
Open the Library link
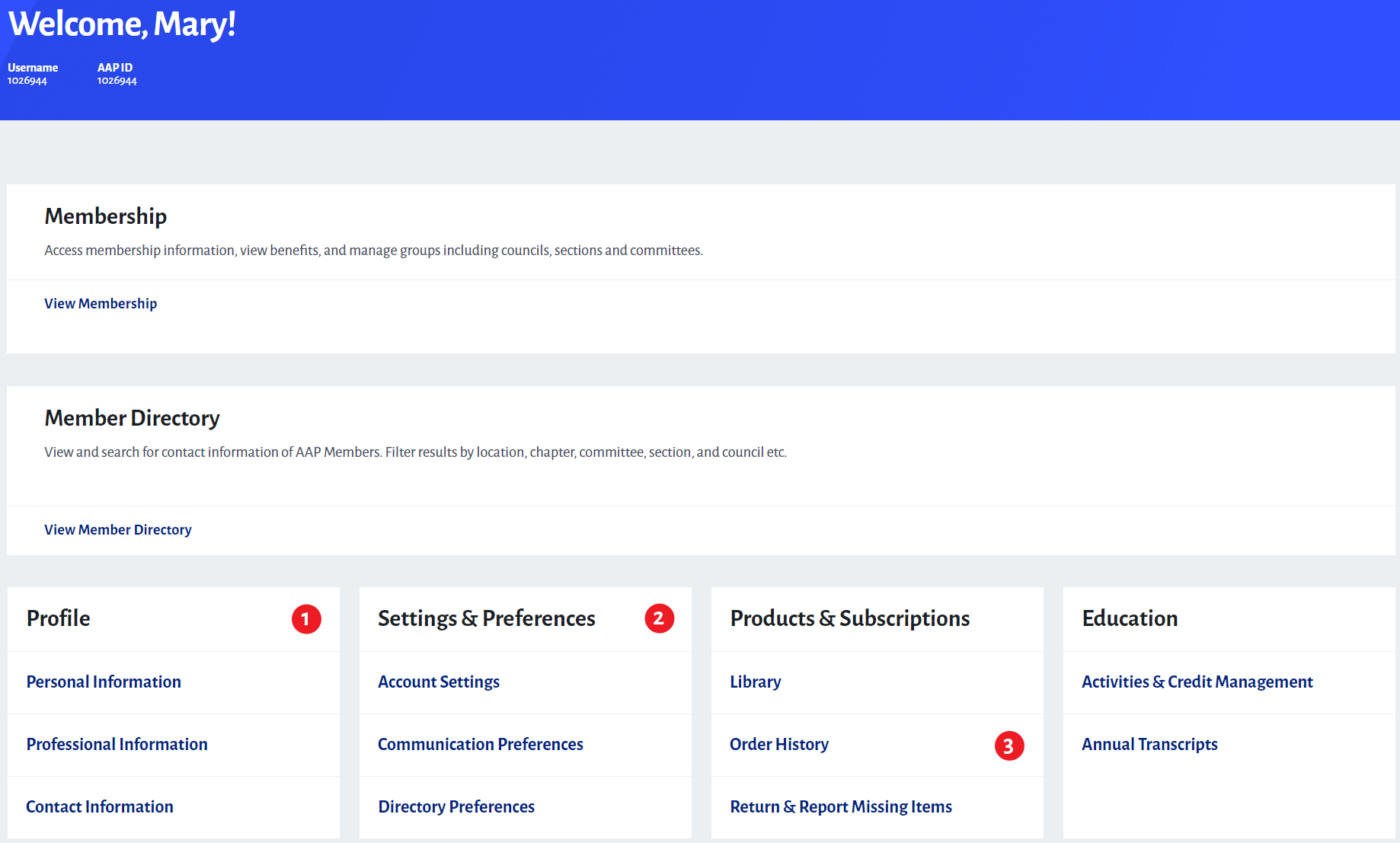coord(756,682)
